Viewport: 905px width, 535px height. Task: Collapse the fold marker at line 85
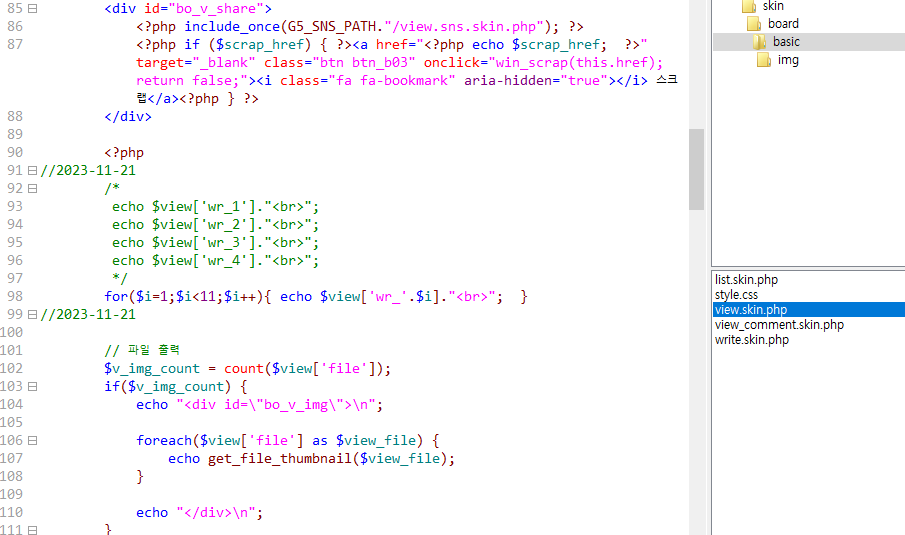pyautogui.click(x=33, y=9)
